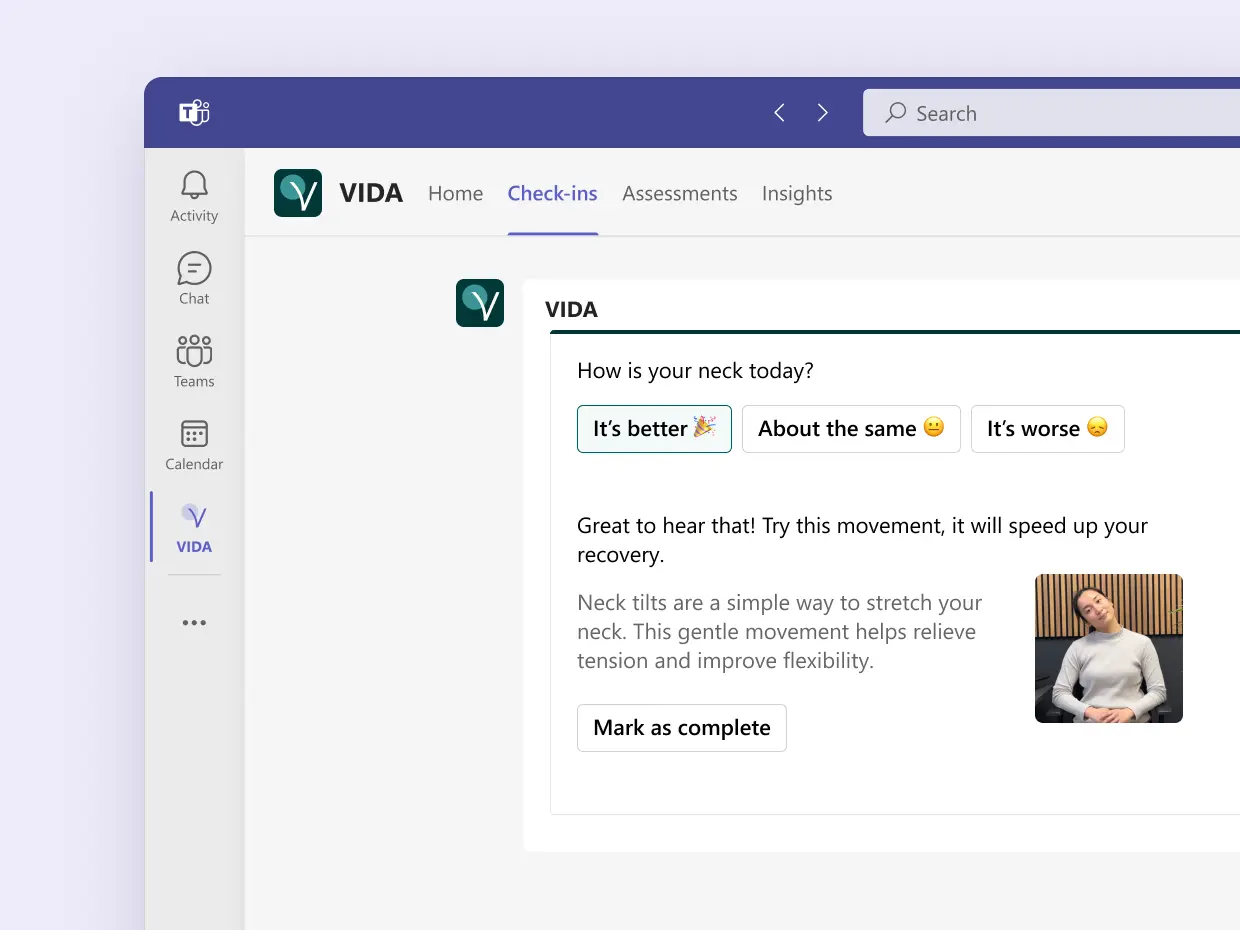1240x930 pixels.
Task: Open Teams in the sidebar
Action: 194,362
